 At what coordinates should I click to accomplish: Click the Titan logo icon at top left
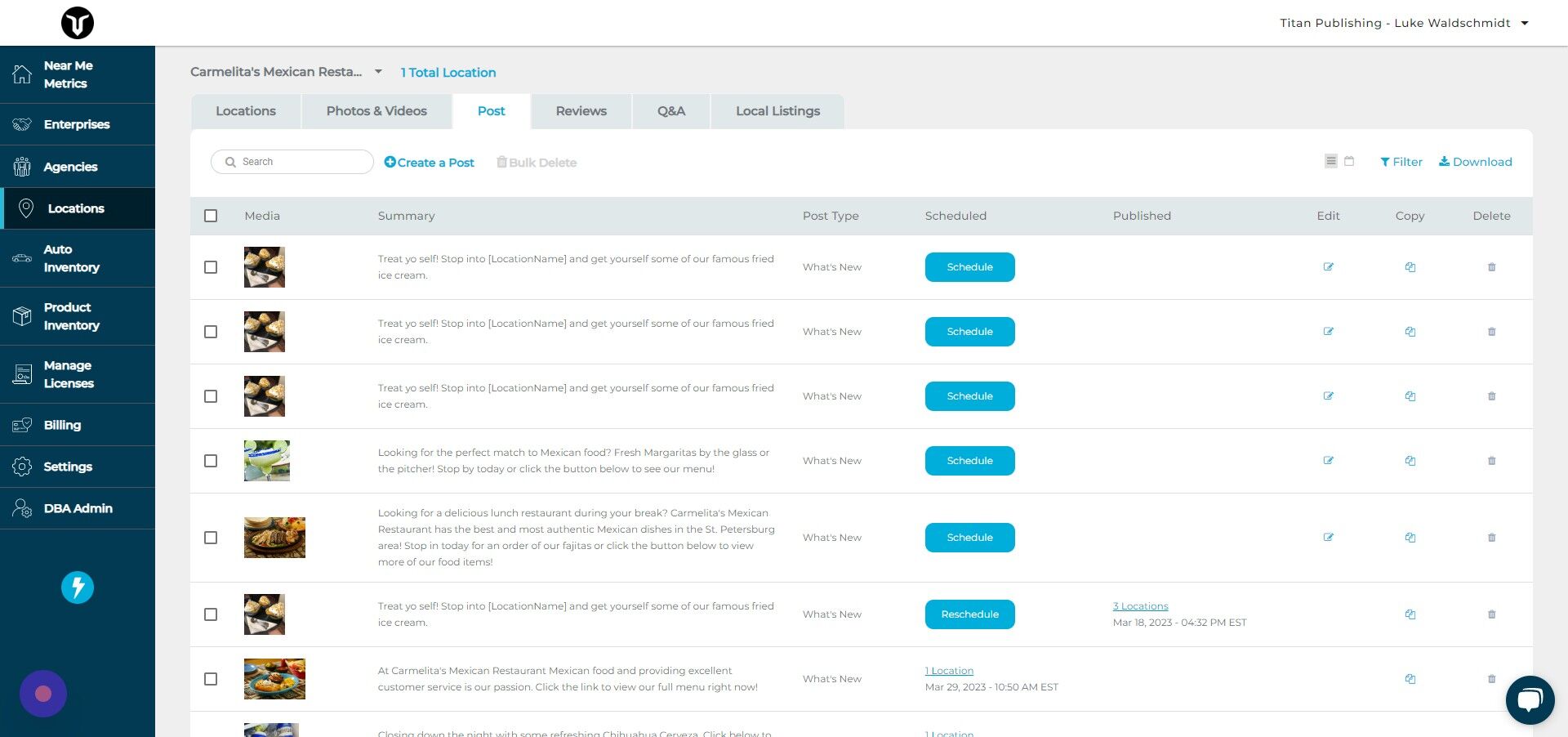click(78, 23)
